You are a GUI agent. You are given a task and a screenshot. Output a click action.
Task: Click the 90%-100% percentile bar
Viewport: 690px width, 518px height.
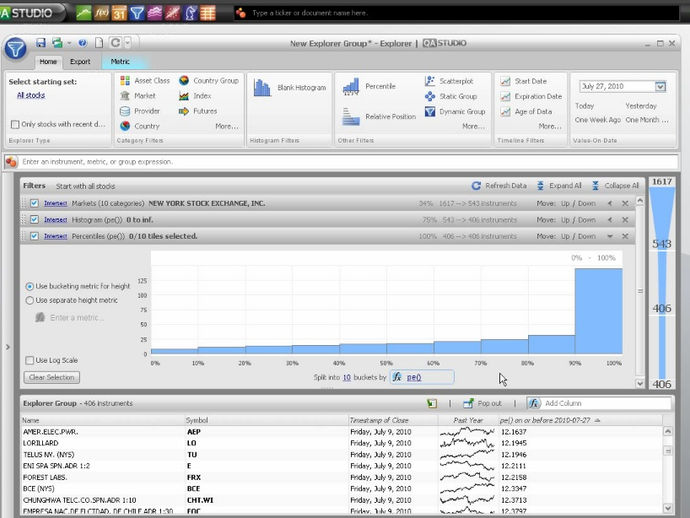click(x=598, y=311)
